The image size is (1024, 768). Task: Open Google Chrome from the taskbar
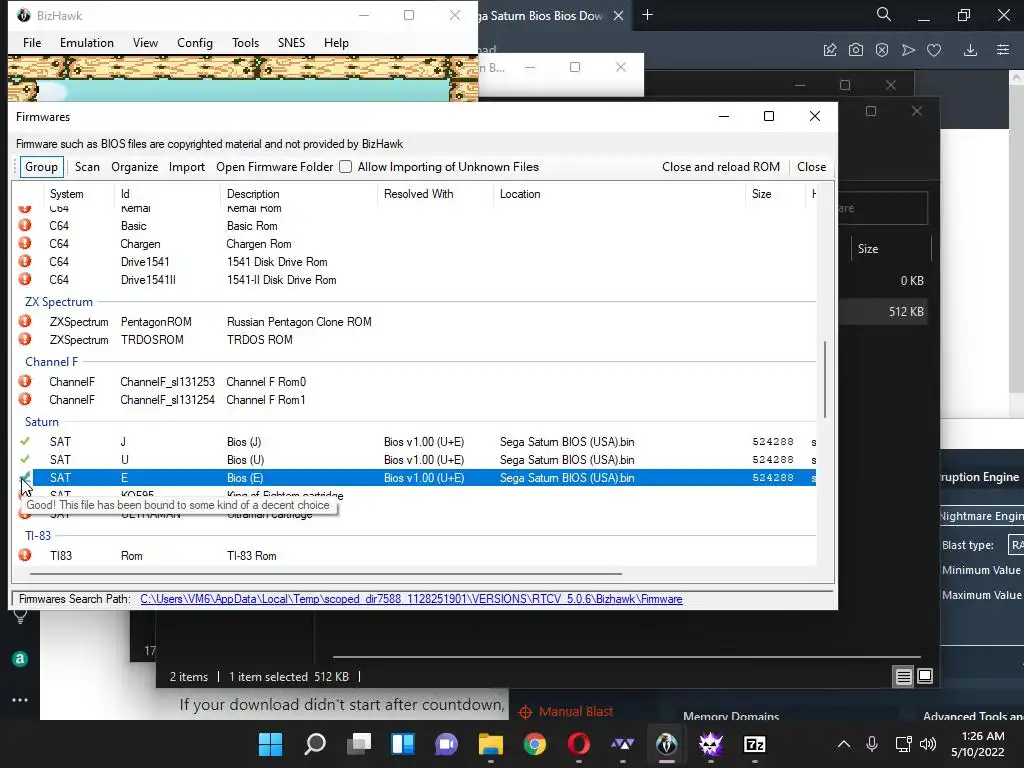pyautogui.click(x=535, y=744)
